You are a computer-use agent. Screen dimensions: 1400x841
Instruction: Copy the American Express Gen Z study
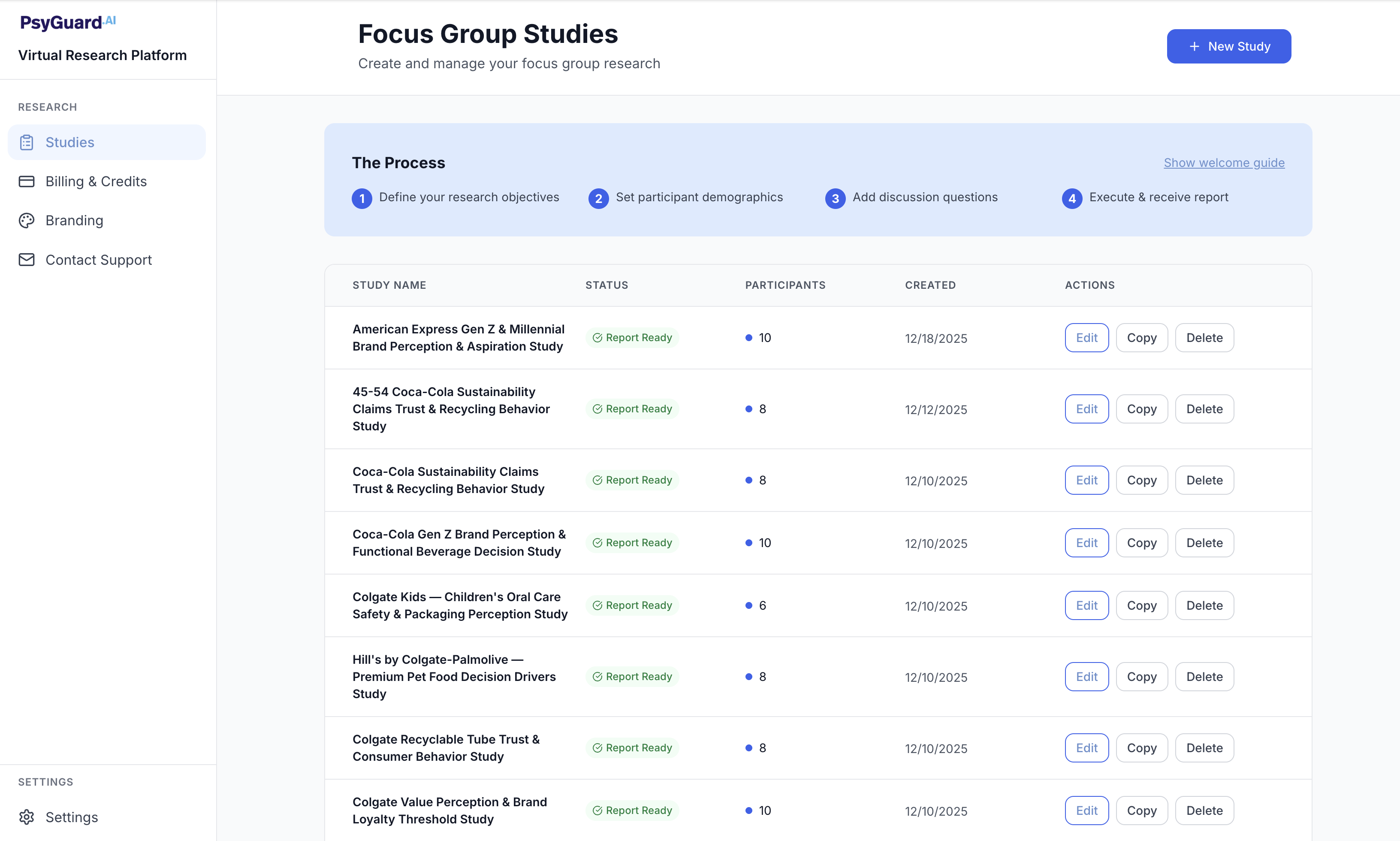click(1141, 337)
